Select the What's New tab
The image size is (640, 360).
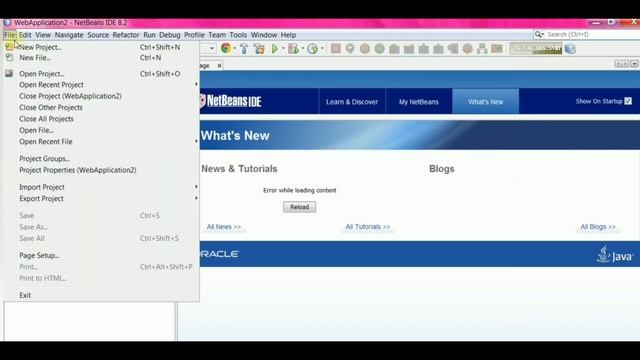click(x=486, y=101)
